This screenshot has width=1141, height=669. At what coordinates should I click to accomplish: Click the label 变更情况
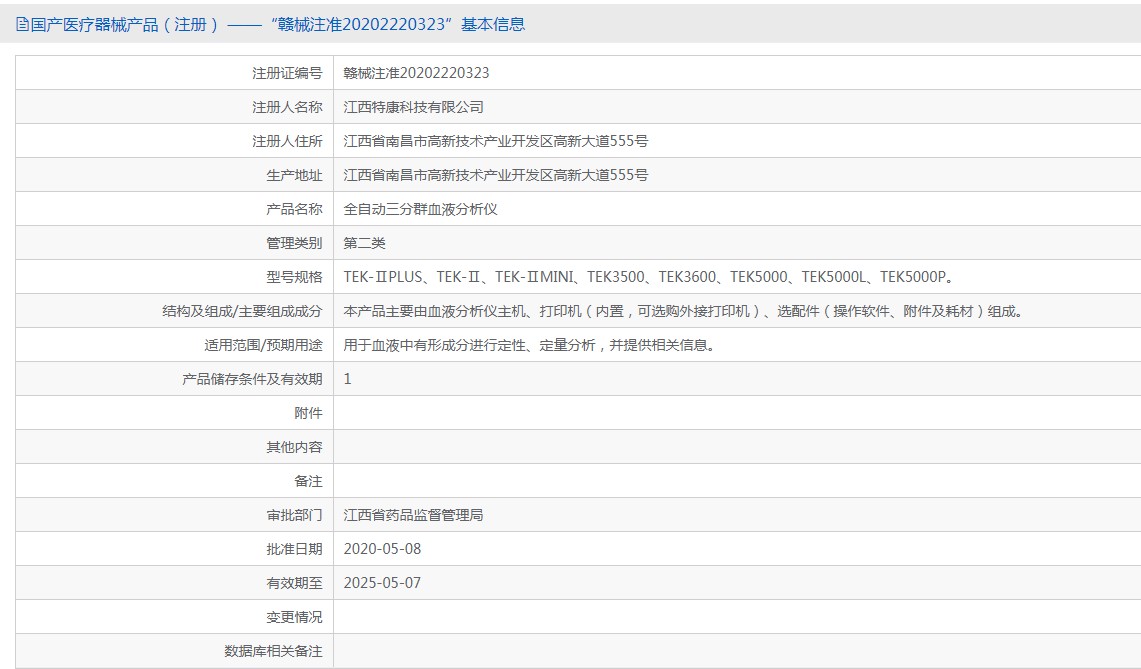tap(294, 617)
